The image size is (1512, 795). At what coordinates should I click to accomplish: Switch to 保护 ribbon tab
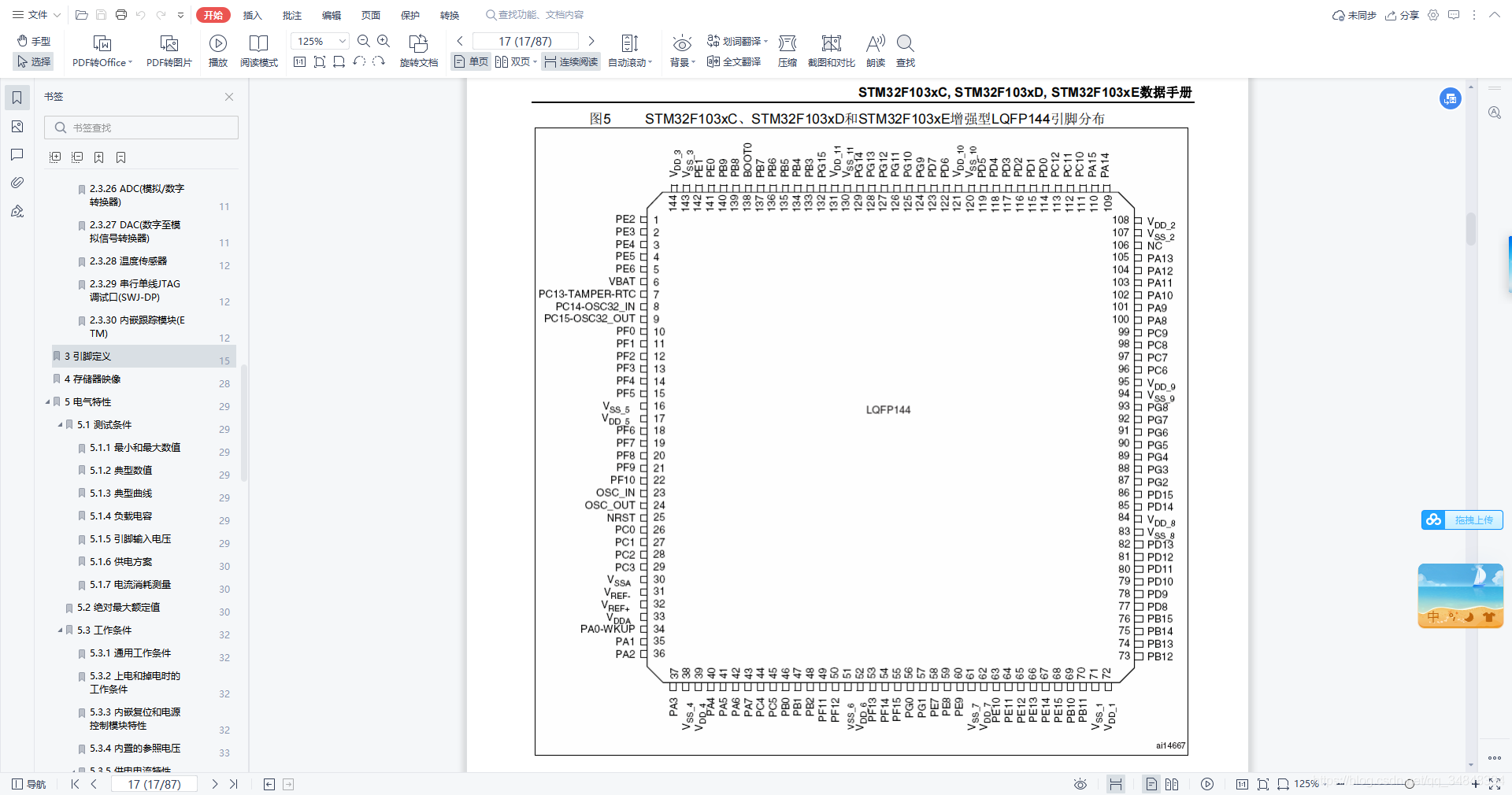[x=410, y=15]
